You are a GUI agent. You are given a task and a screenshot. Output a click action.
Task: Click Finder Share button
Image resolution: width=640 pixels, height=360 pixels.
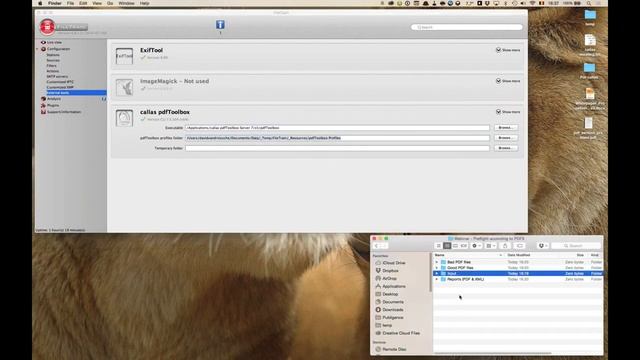pyautogui.click(x=505, y=246)
